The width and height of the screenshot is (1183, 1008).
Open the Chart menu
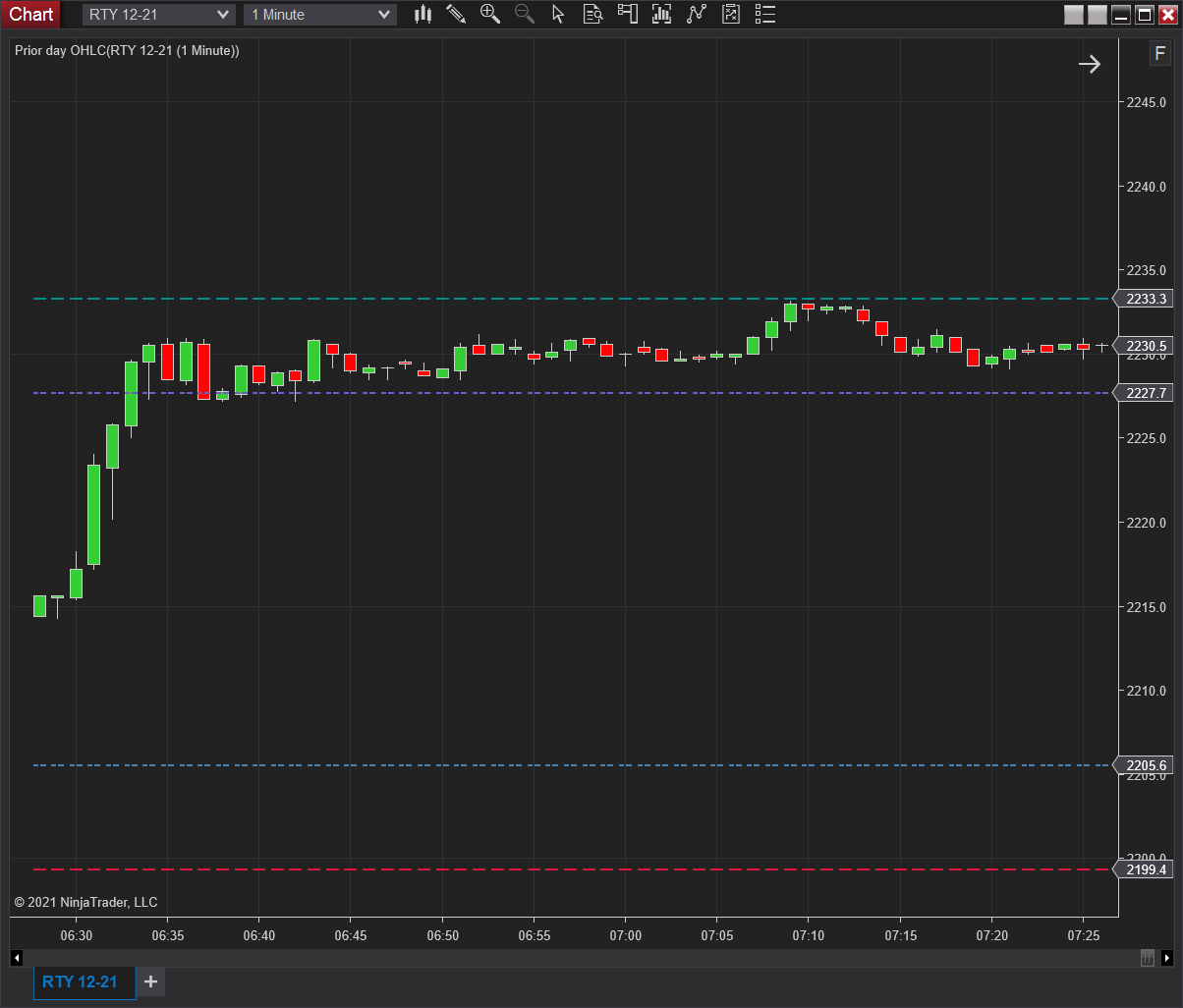(x=31, y=14)
